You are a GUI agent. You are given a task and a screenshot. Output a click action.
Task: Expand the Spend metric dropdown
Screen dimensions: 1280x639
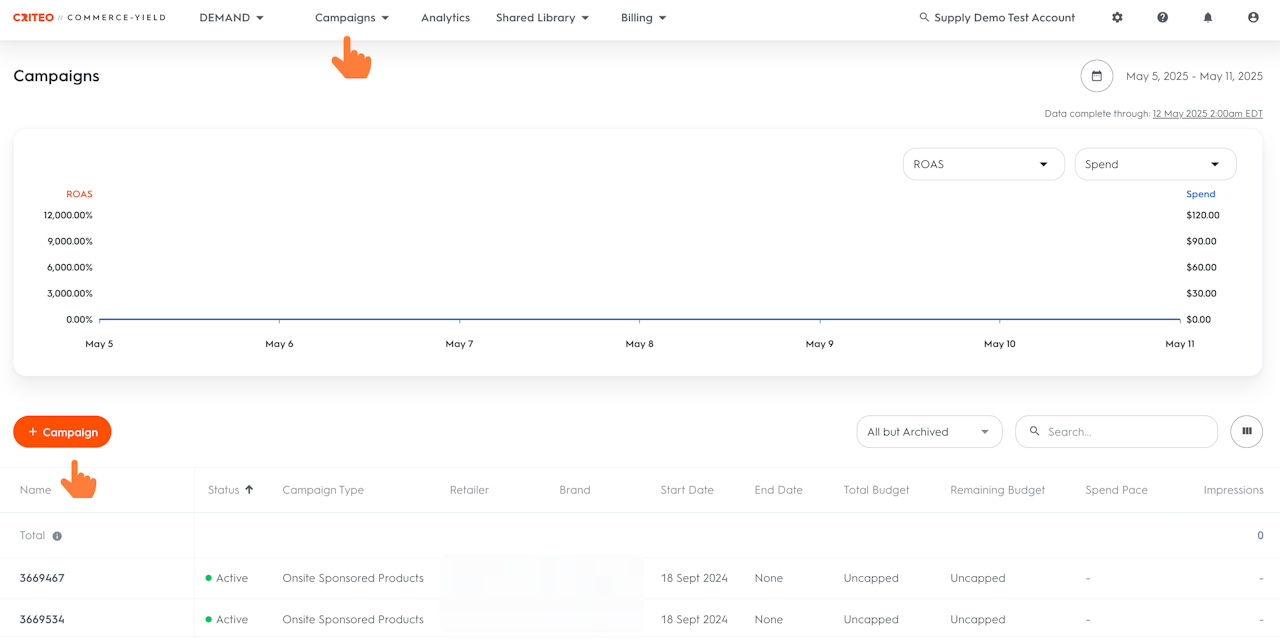click(x=1155, y=164)
